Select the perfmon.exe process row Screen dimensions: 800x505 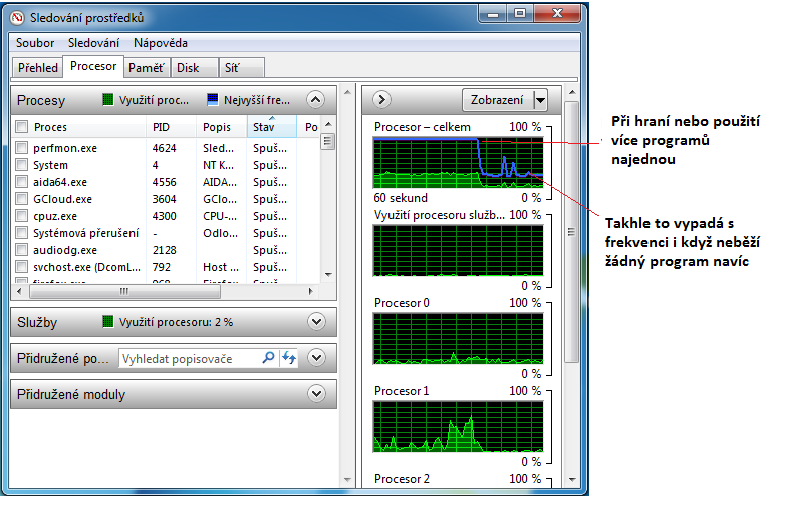166,148
